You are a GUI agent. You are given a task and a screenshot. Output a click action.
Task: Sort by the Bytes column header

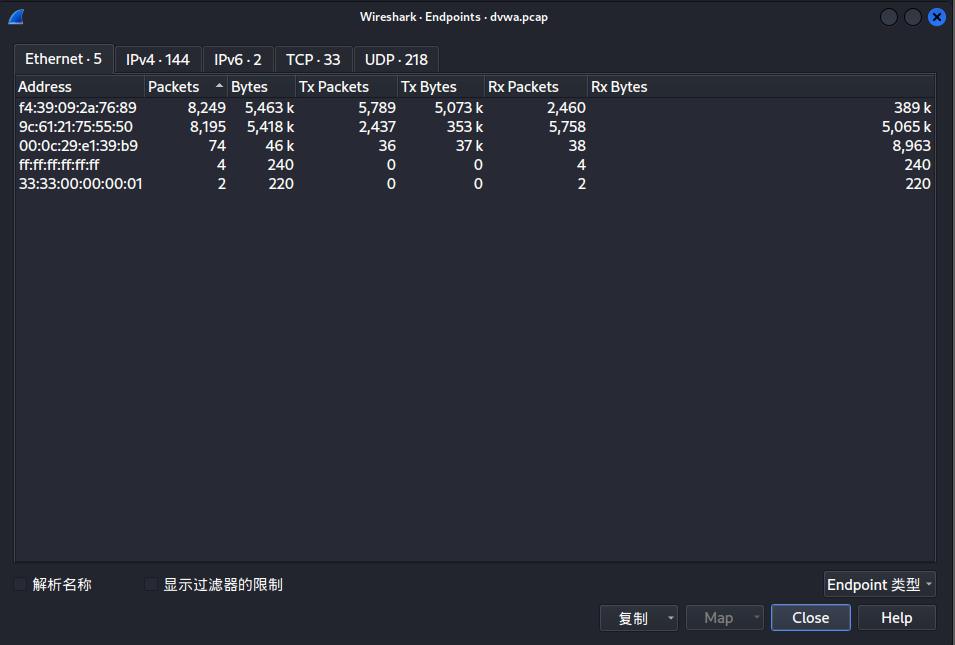pyautogui.click(x=261, y=86)
